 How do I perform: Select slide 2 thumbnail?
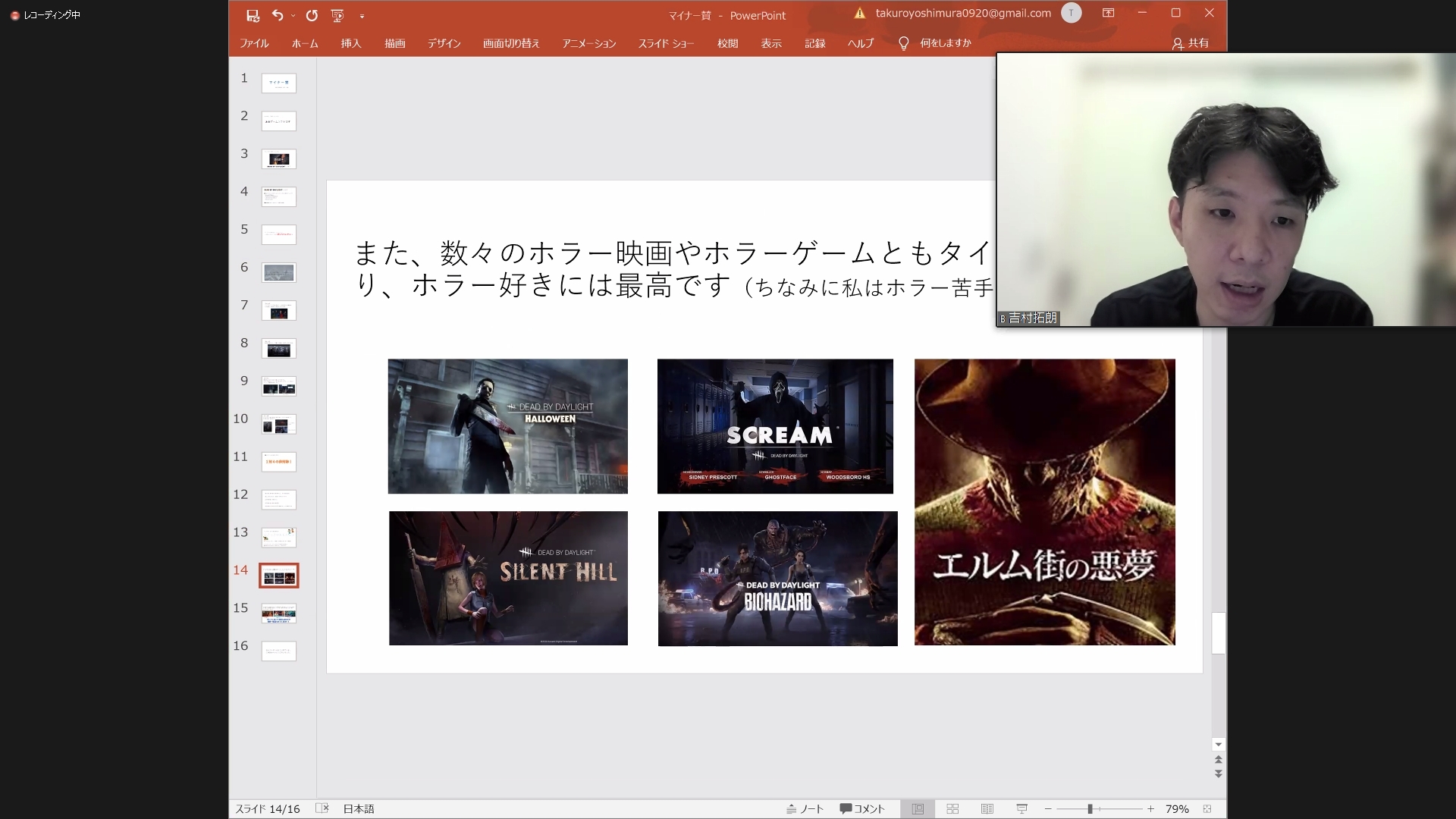[278, 121]
